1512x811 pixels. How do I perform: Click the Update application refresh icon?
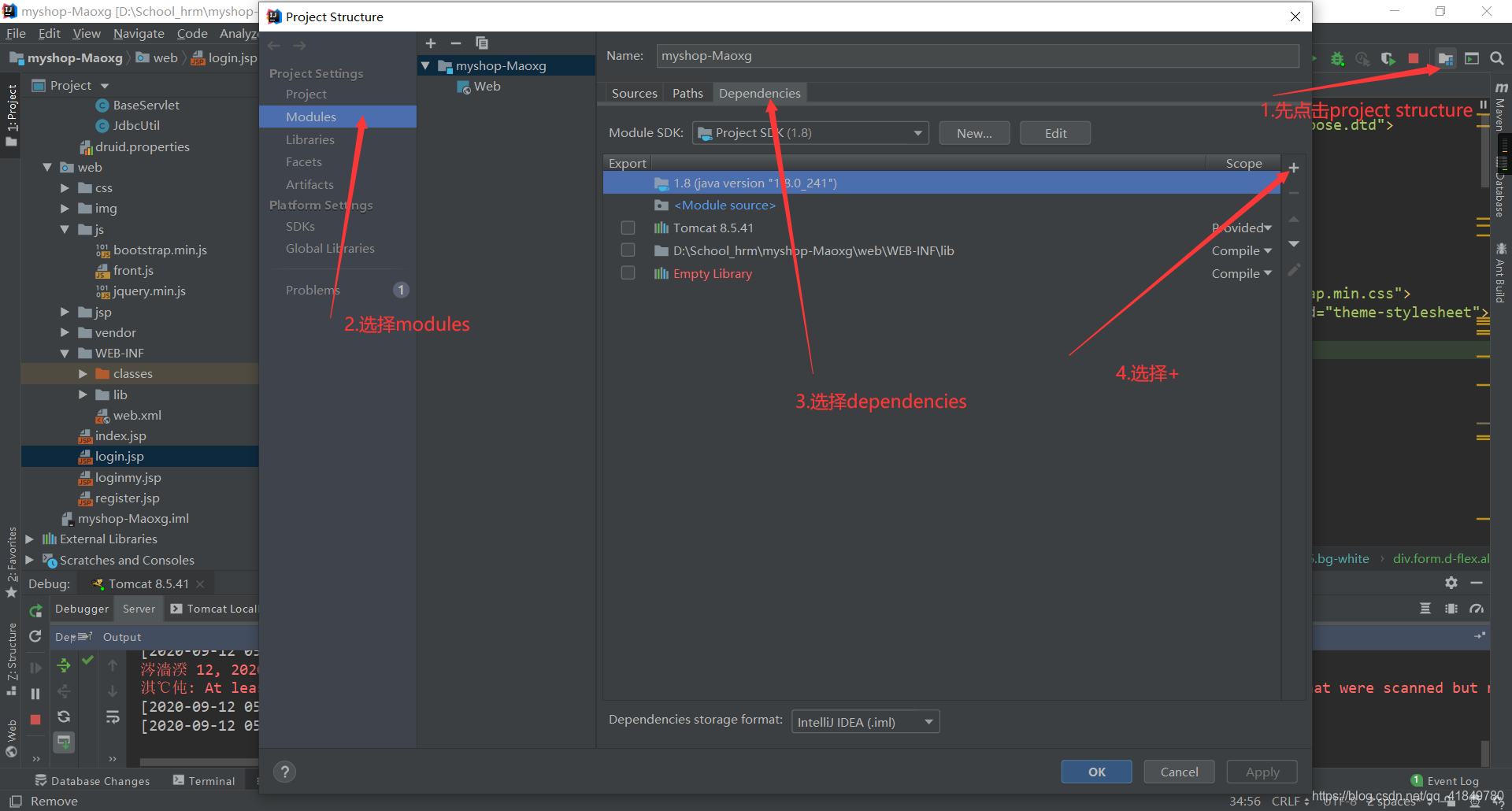[x=35, y=636]
